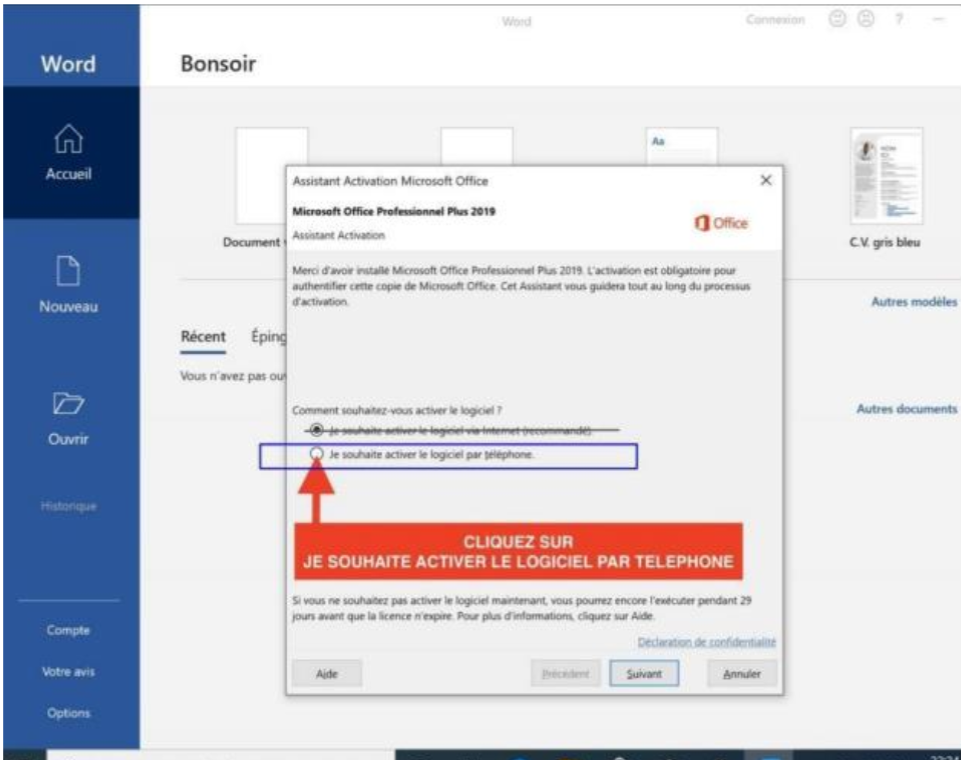Click Connexion in the title bar

[775, 20]
